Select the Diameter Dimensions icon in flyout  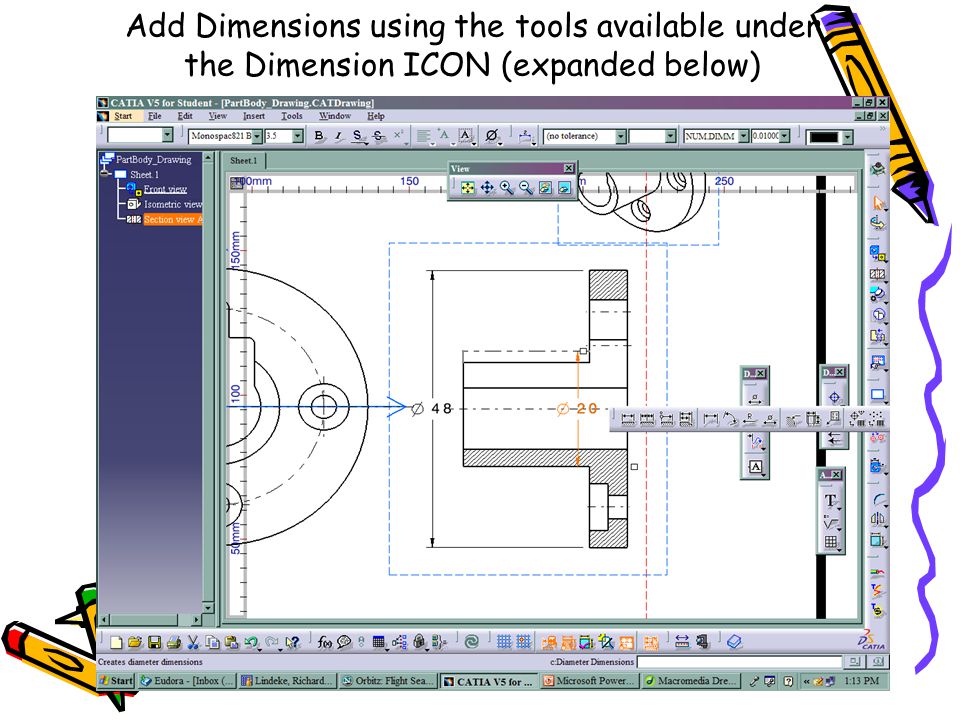[x=770, y=419]
